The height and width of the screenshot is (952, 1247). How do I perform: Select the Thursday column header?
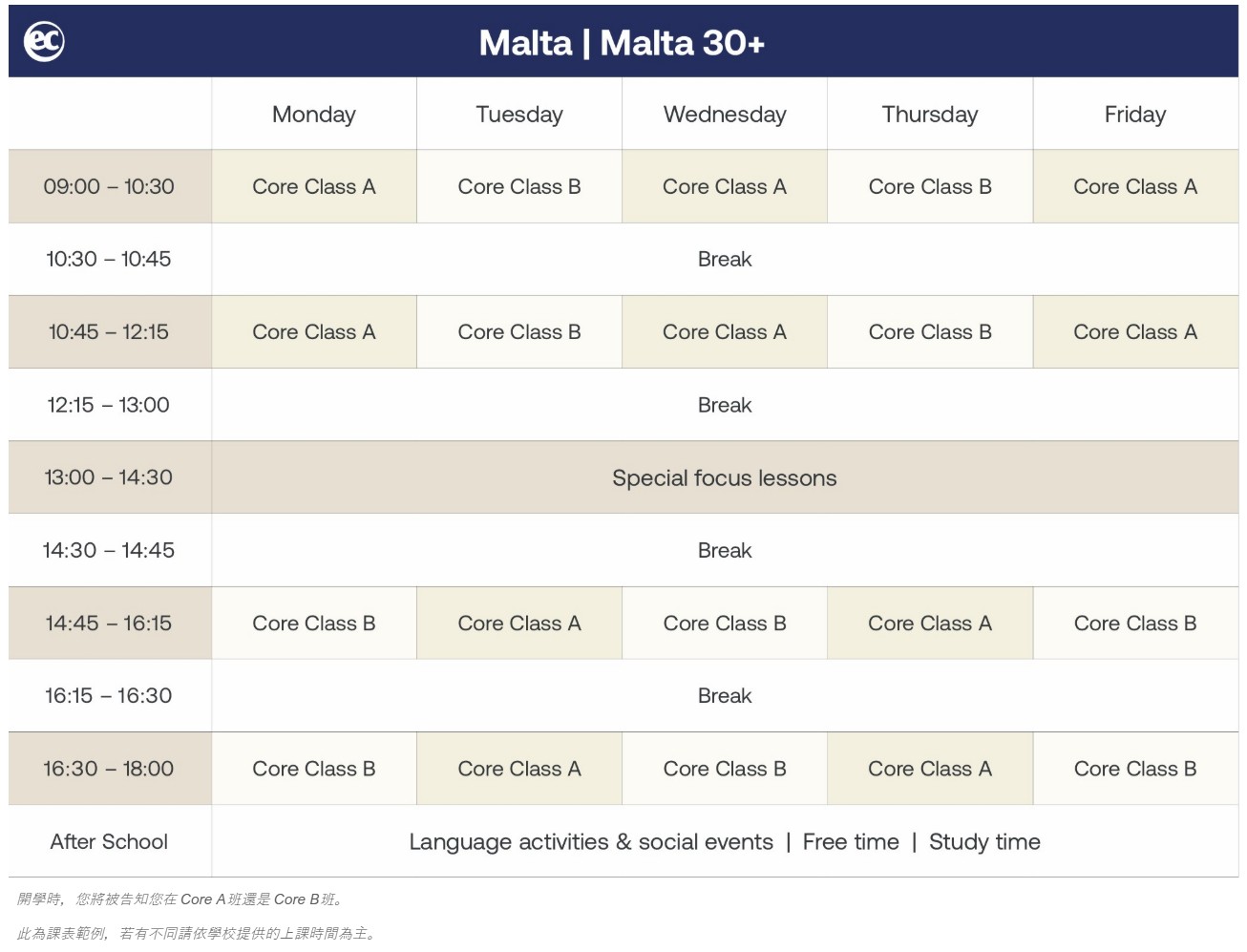930,115
